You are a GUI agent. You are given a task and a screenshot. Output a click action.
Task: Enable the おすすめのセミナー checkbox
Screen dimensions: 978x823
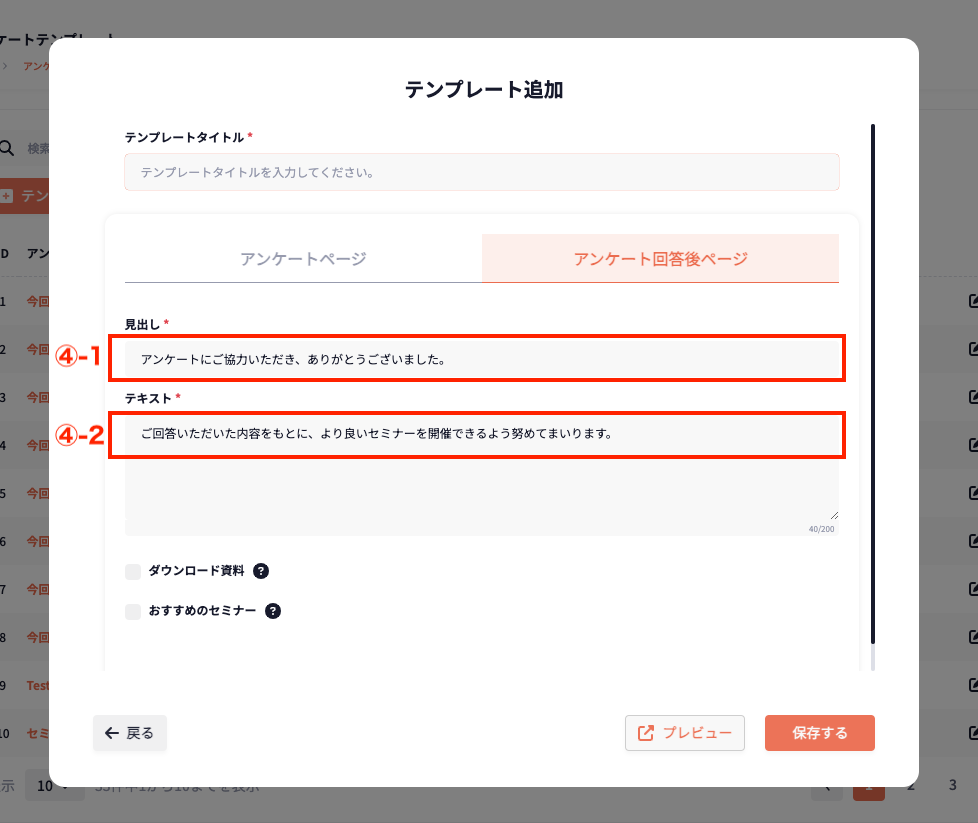tap(133, 611)
